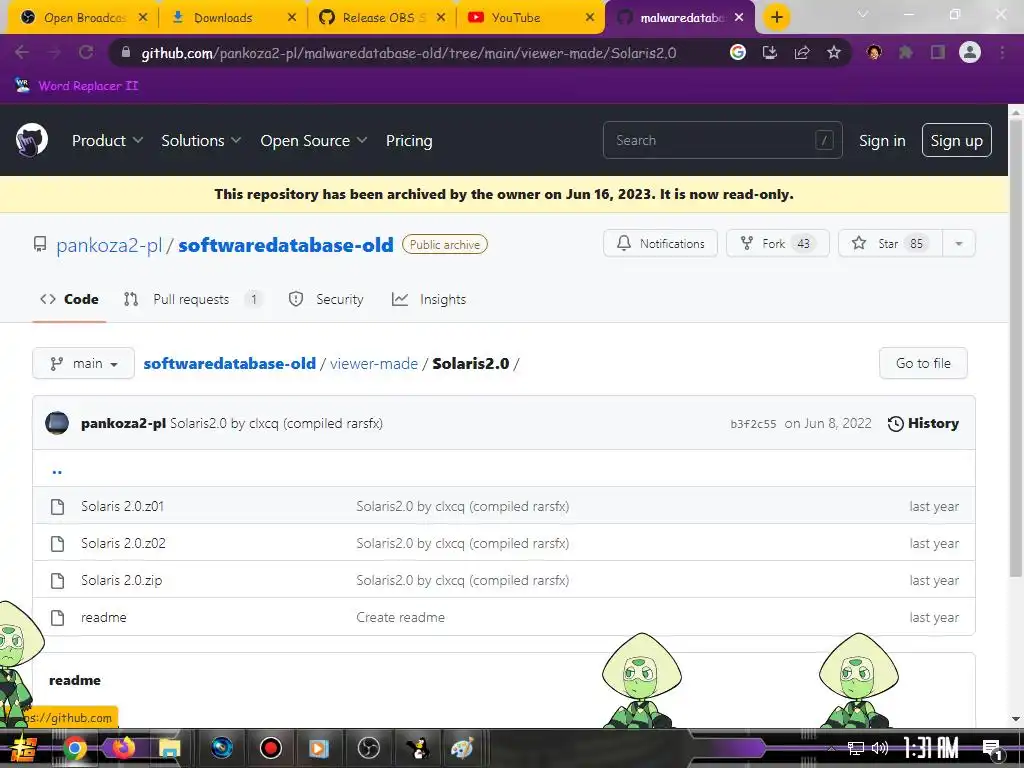This screenshot has width=1024, height=768.
Task: Open the share page icon in address bar
Action: tap(802, 52)
